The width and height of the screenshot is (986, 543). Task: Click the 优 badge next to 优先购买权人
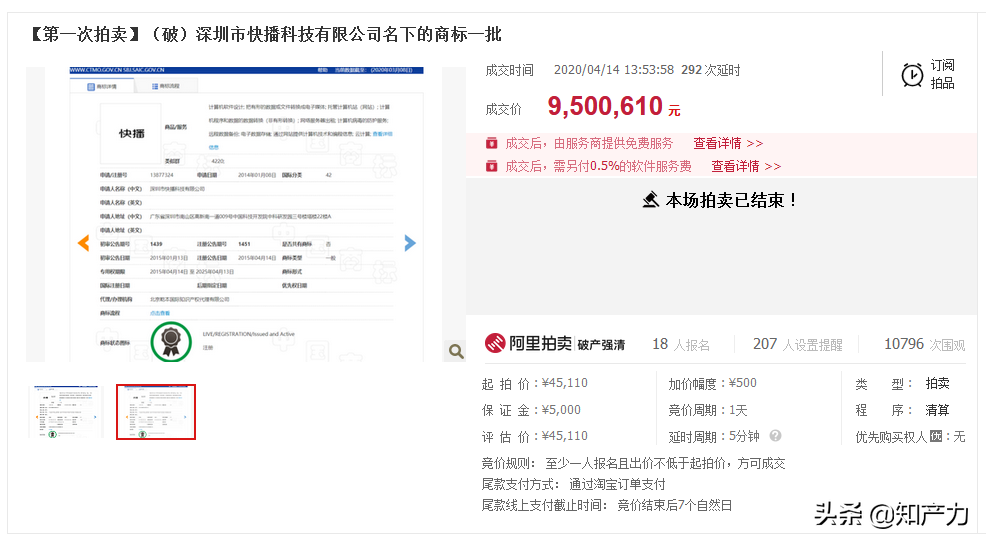tap(936, 436)
